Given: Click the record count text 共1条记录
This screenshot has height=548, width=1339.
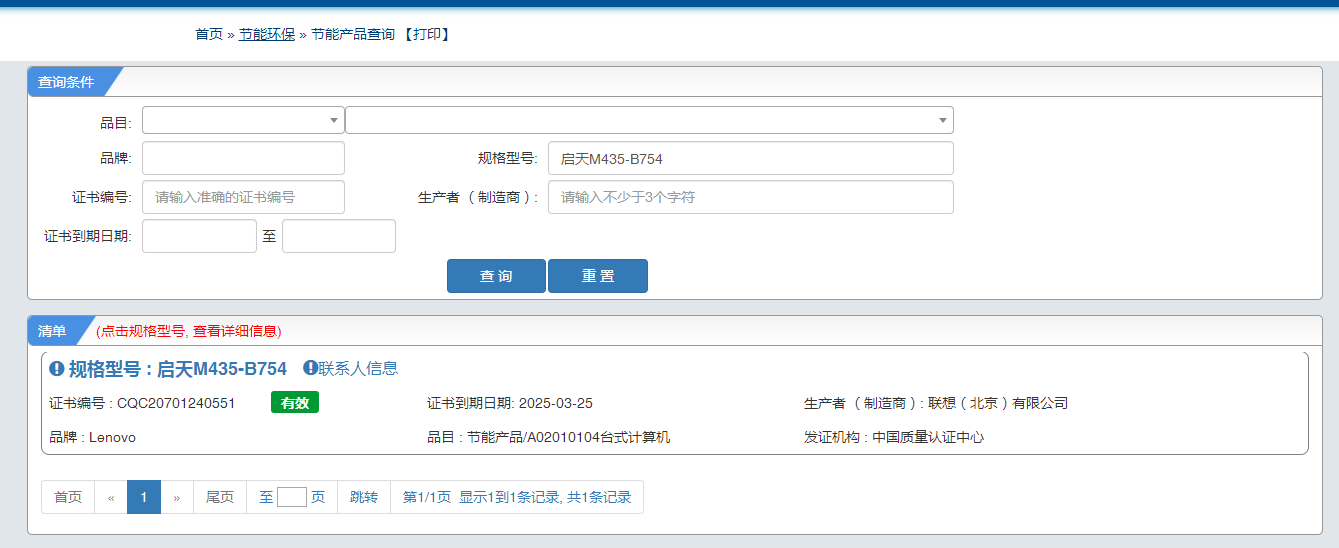Looking at the screenshot, I should tap(599, 497).
